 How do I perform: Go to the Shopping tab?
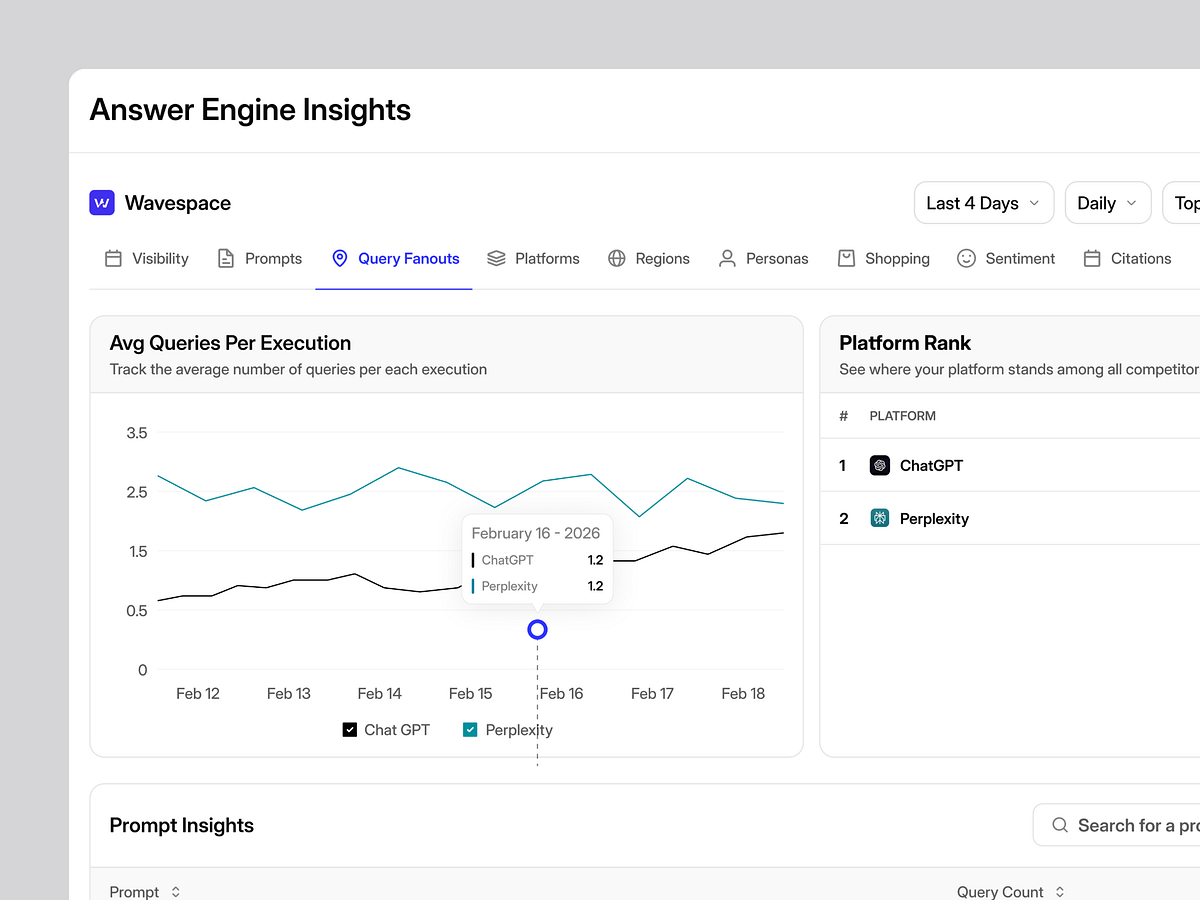pyautogui.click(x=884, y=258)
